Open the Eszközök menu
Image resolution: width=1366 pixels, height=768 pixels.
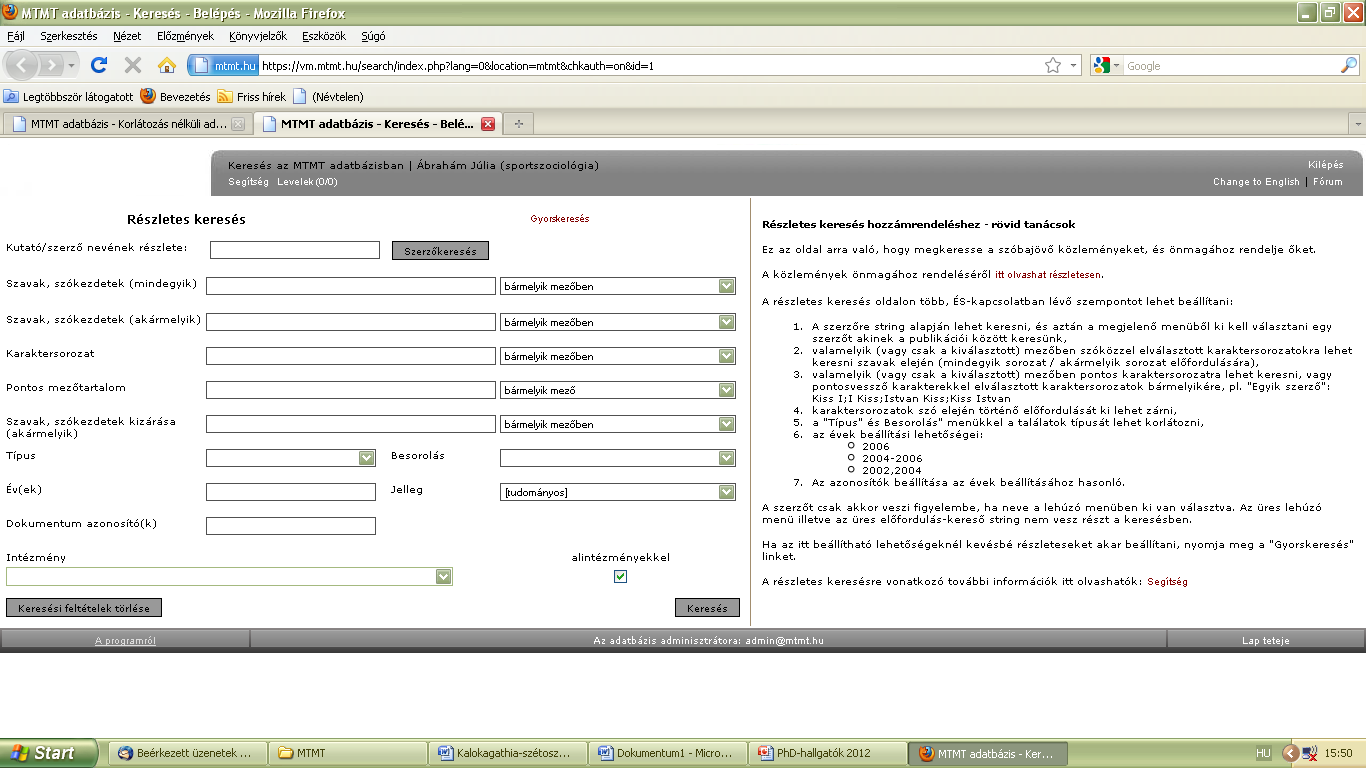[x=324, y=35]
